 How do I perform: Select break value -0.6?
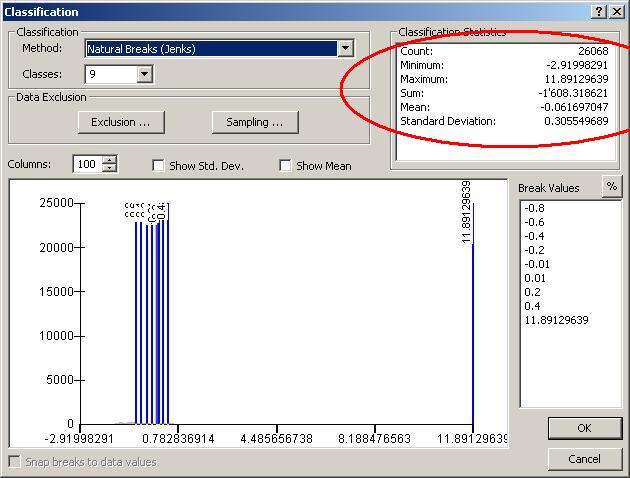535,223
